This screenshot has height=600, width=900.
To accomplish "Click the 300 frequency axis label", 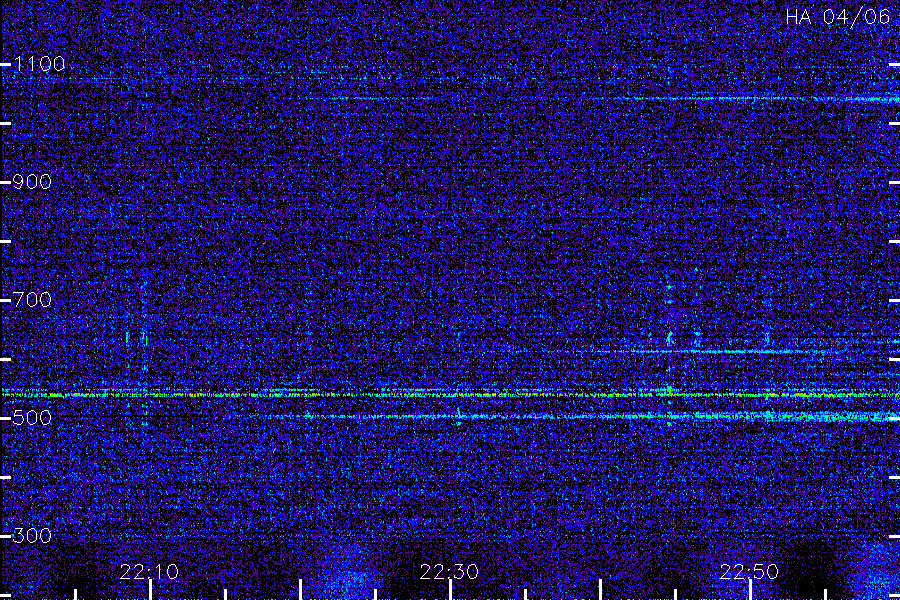I will tap(32, 536).
